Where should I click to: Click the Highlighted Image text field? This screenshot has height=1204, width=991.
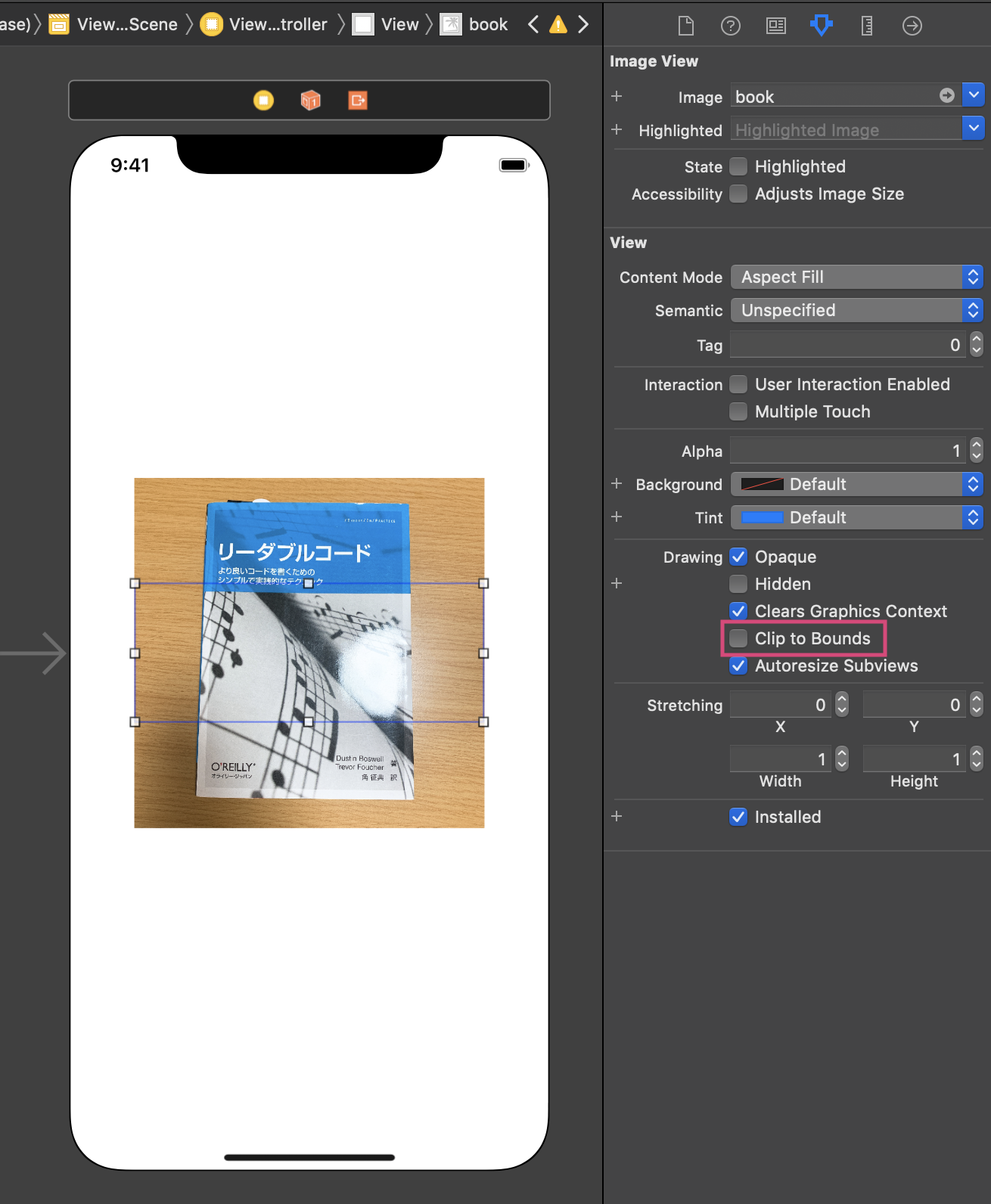(846, 129)
